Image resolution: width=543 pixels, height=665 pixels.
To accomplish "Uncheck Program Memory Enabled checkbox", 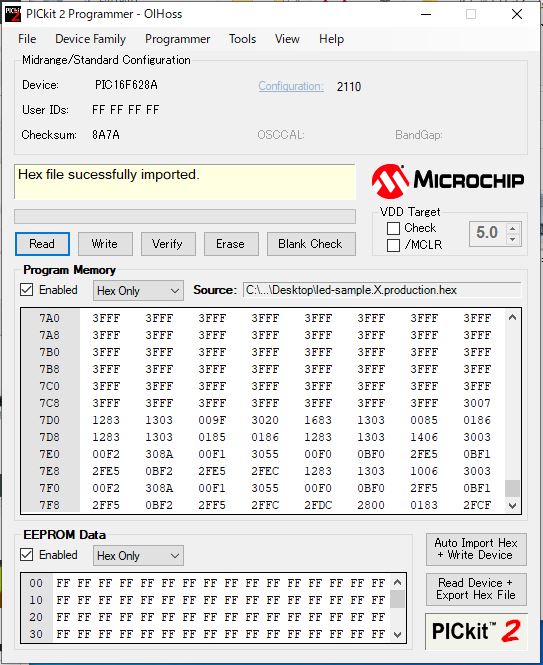I will [27, 290].
